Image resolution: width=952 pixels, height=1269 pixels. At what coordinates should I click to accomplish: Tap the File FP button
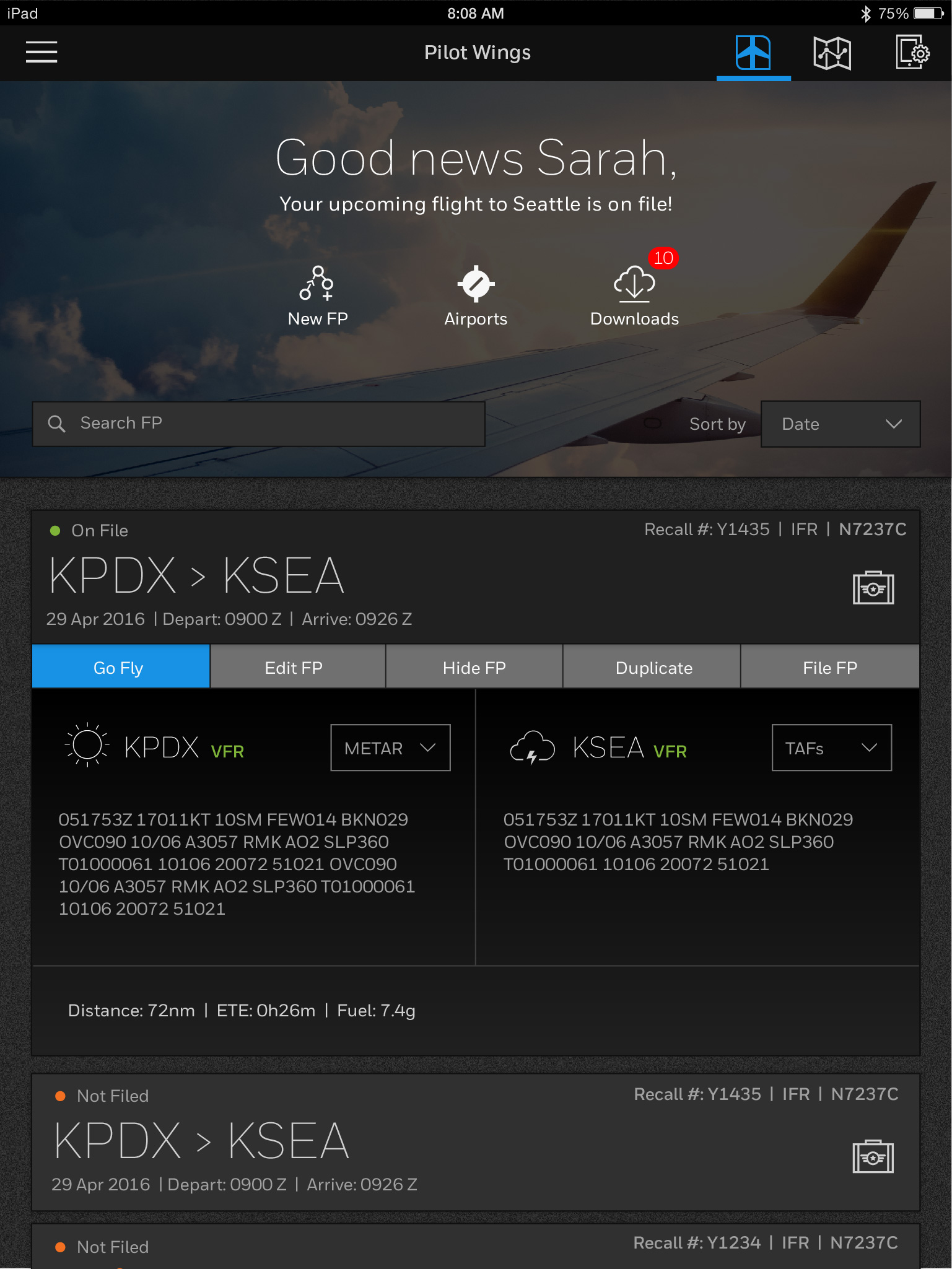pyautogui.click(x=830, y=666)
